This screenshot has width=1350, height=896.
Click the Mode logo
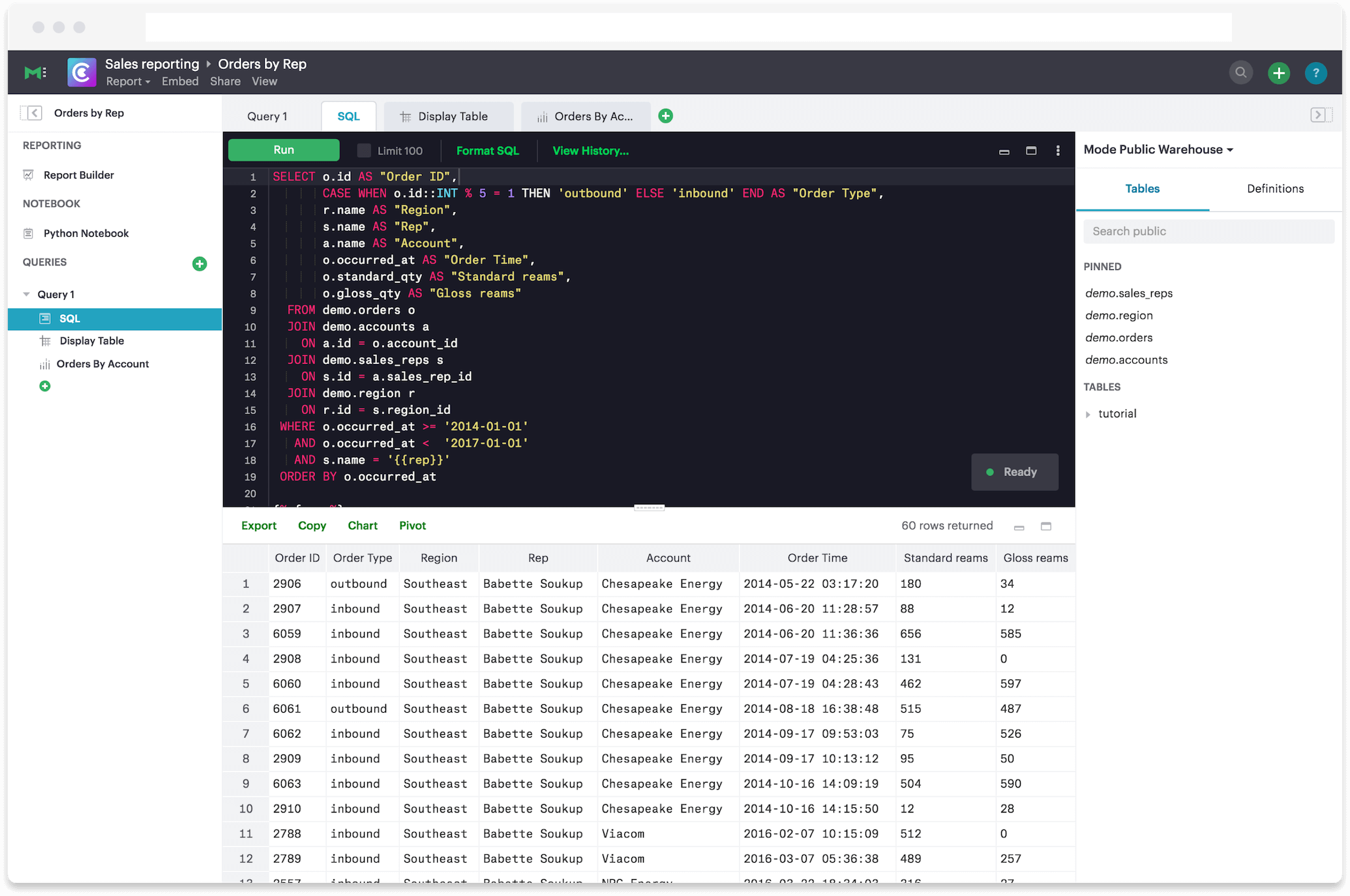click(x=35, y=72)
